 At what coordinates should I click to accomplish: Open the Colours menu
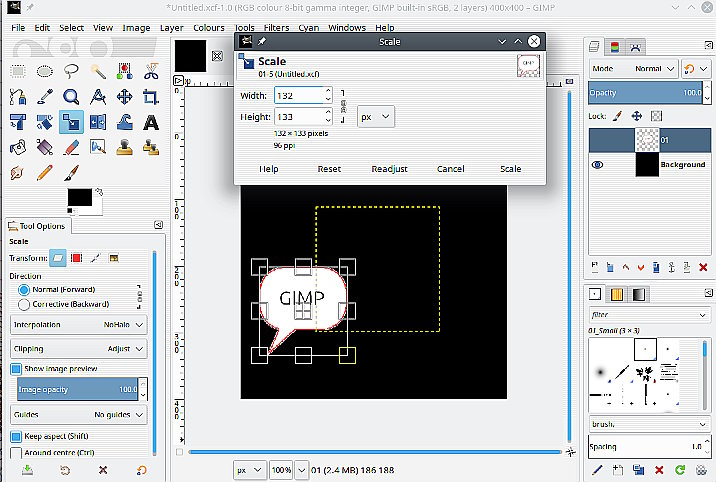pos(208,28)
